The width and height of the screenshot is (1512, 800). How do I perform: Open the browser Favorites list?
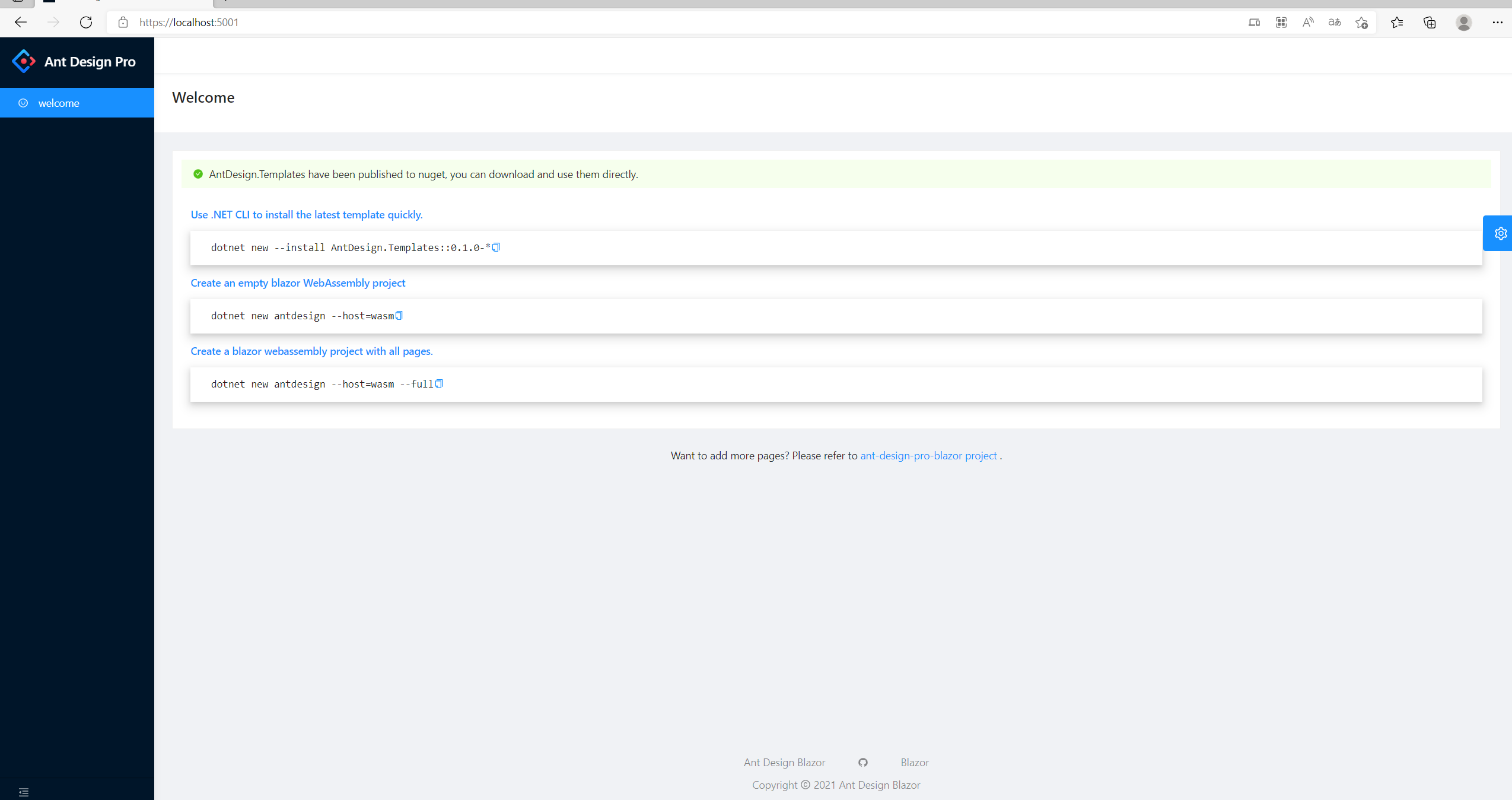(1397, 23)
